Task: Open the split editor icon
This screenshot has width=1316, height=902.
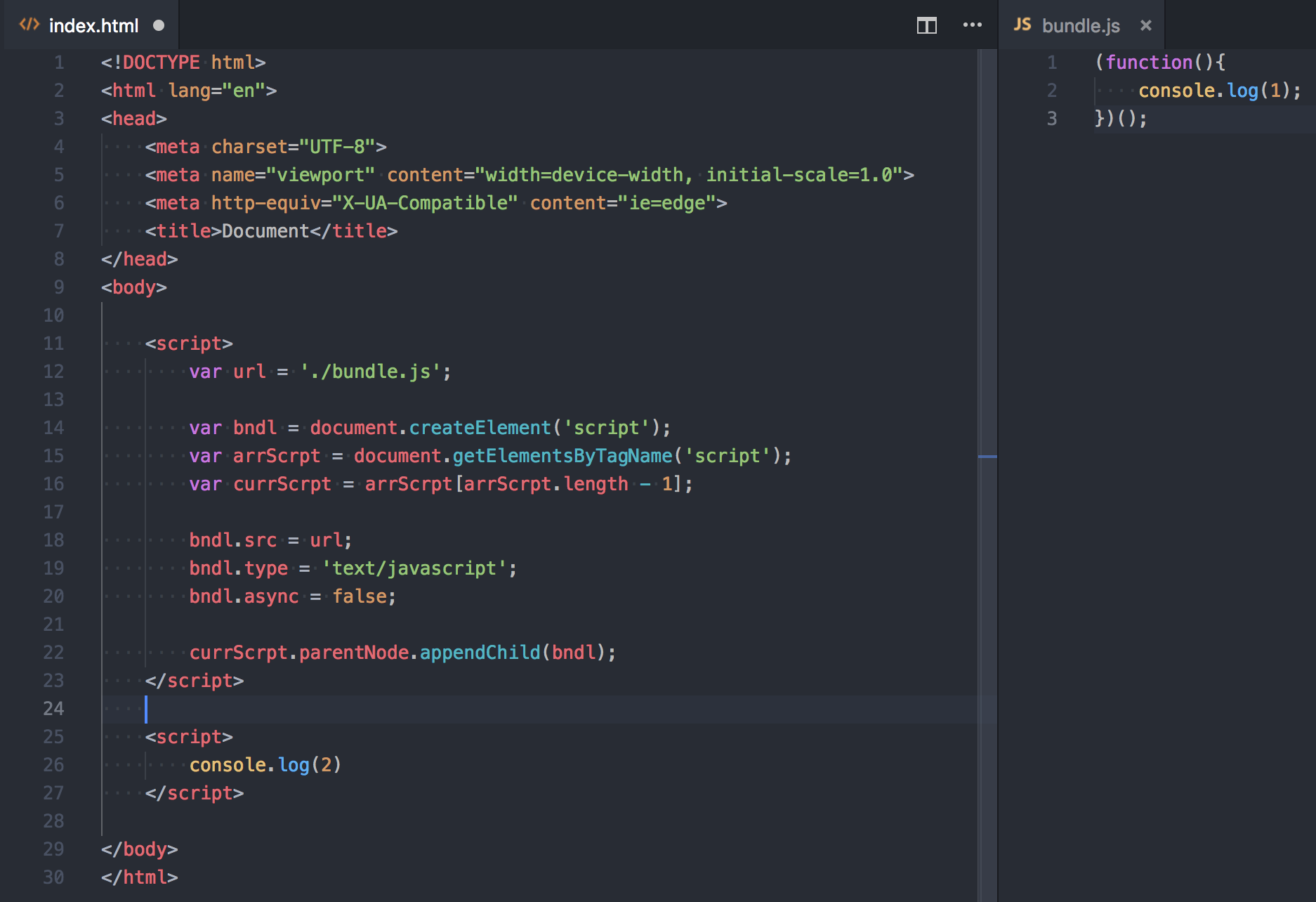Action: (926, 26)
